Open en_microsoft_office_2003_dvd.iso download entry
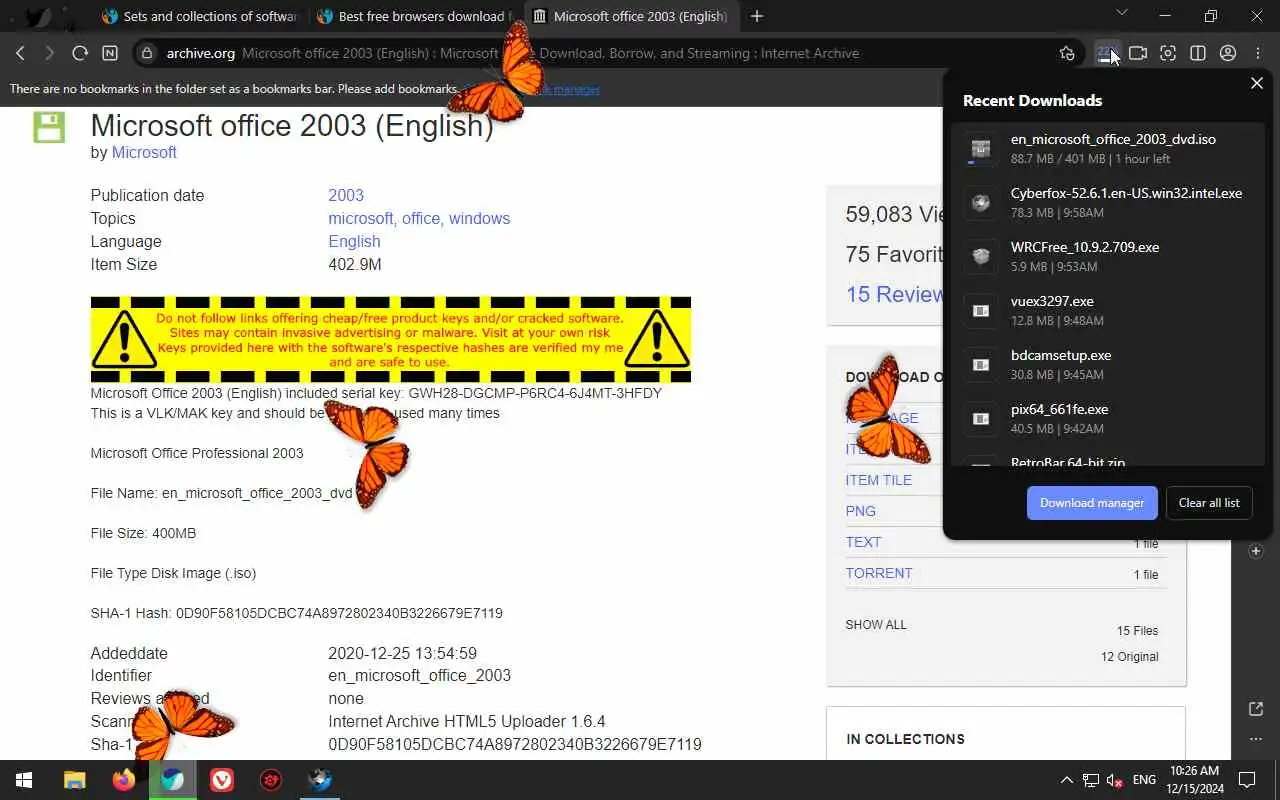1280x800 pixels. click(x=1108, y=149)
